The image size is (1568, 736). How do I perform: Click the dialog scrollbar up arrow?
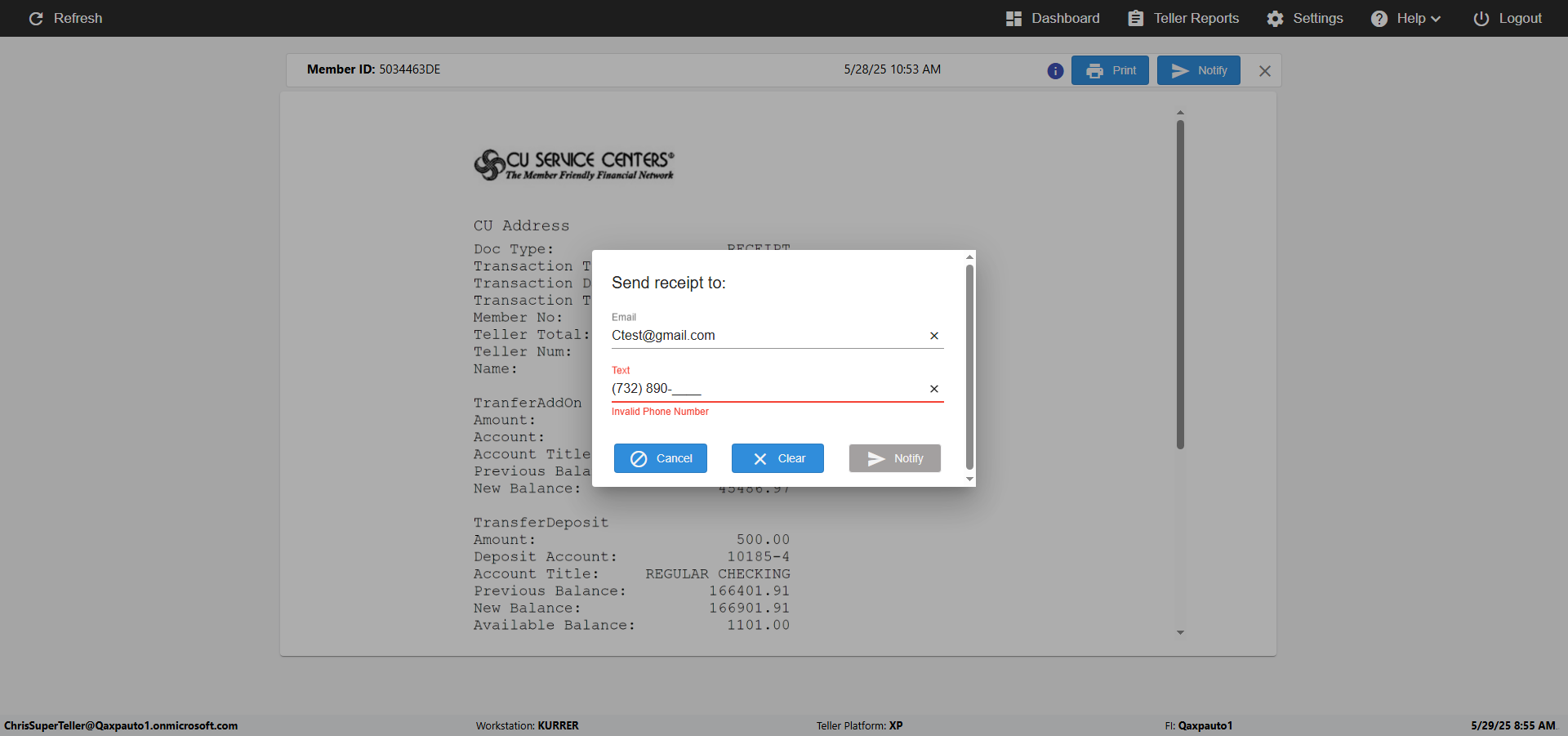tap(969, 257)
